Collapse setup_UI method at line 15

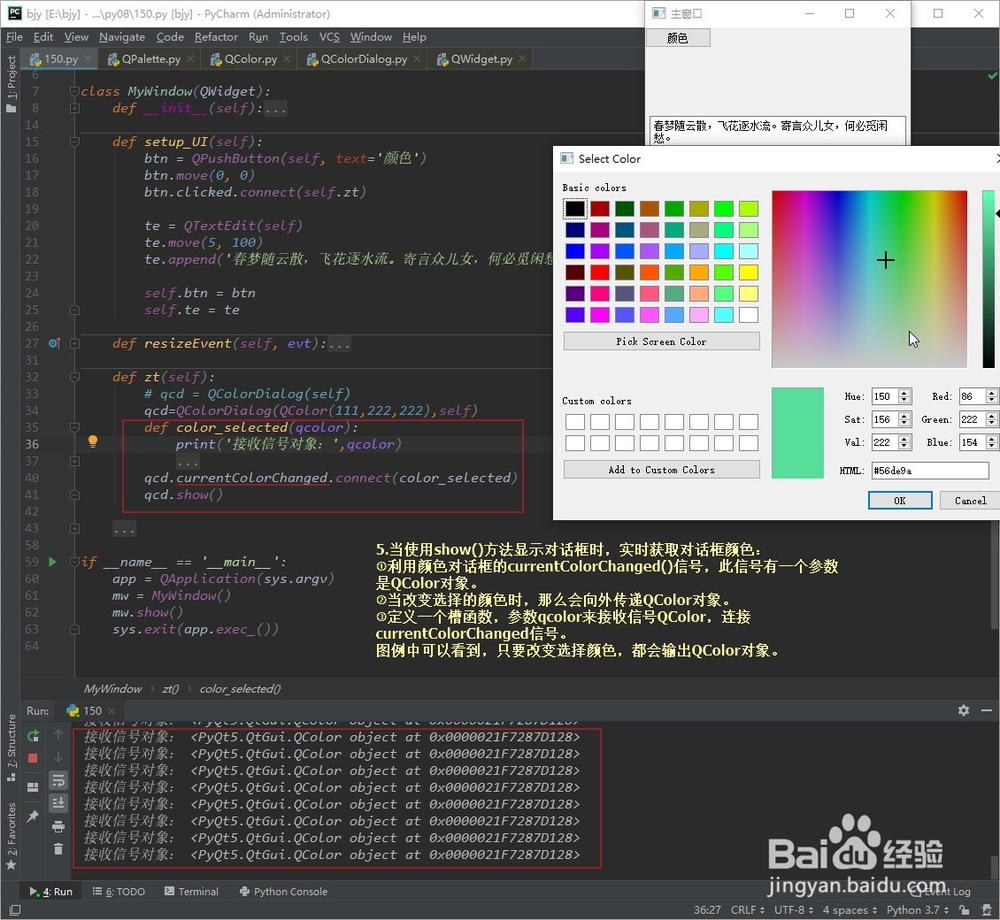point(75,142)
